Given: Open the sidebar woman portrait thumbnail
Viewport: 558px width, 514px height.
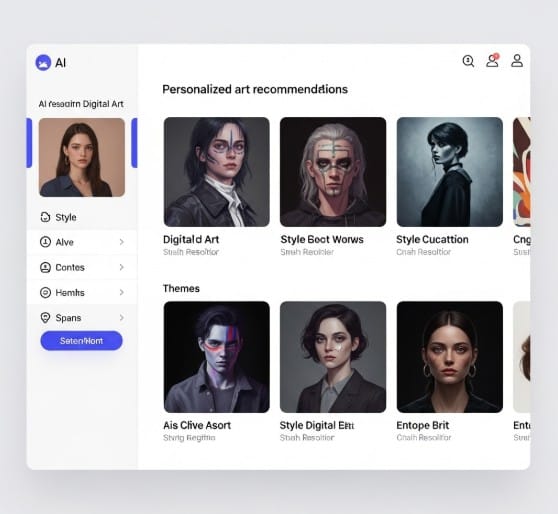Looking at the screenshot, I should tap(82, 157).
